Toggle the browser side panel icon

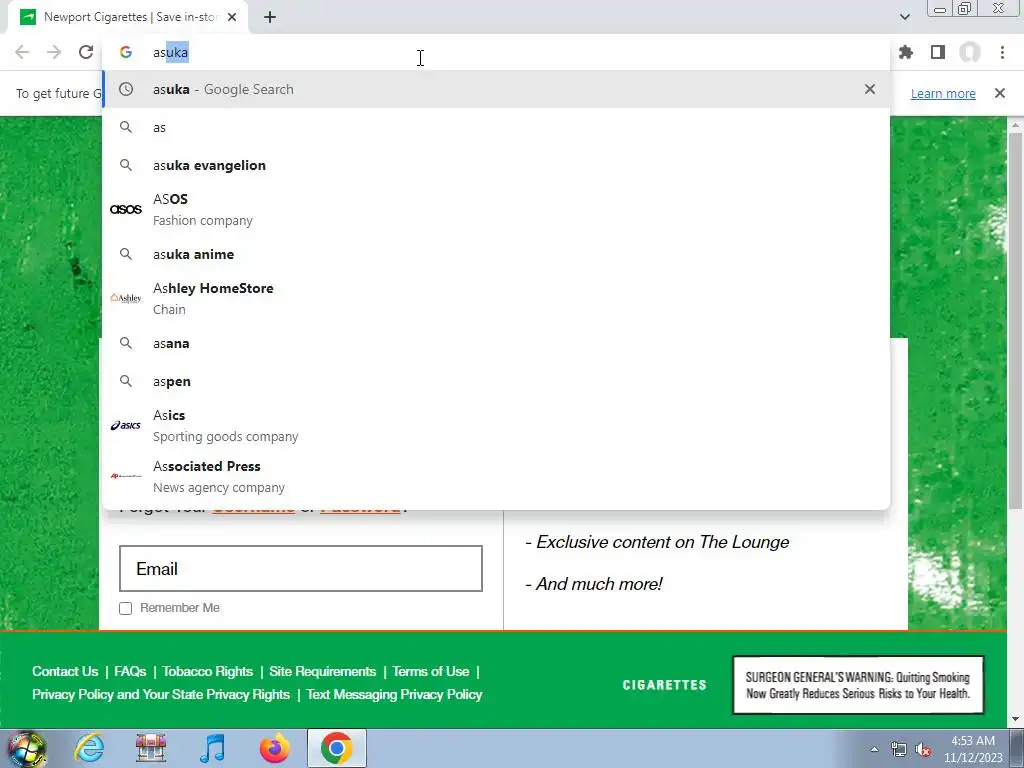(x=938, y=52)
